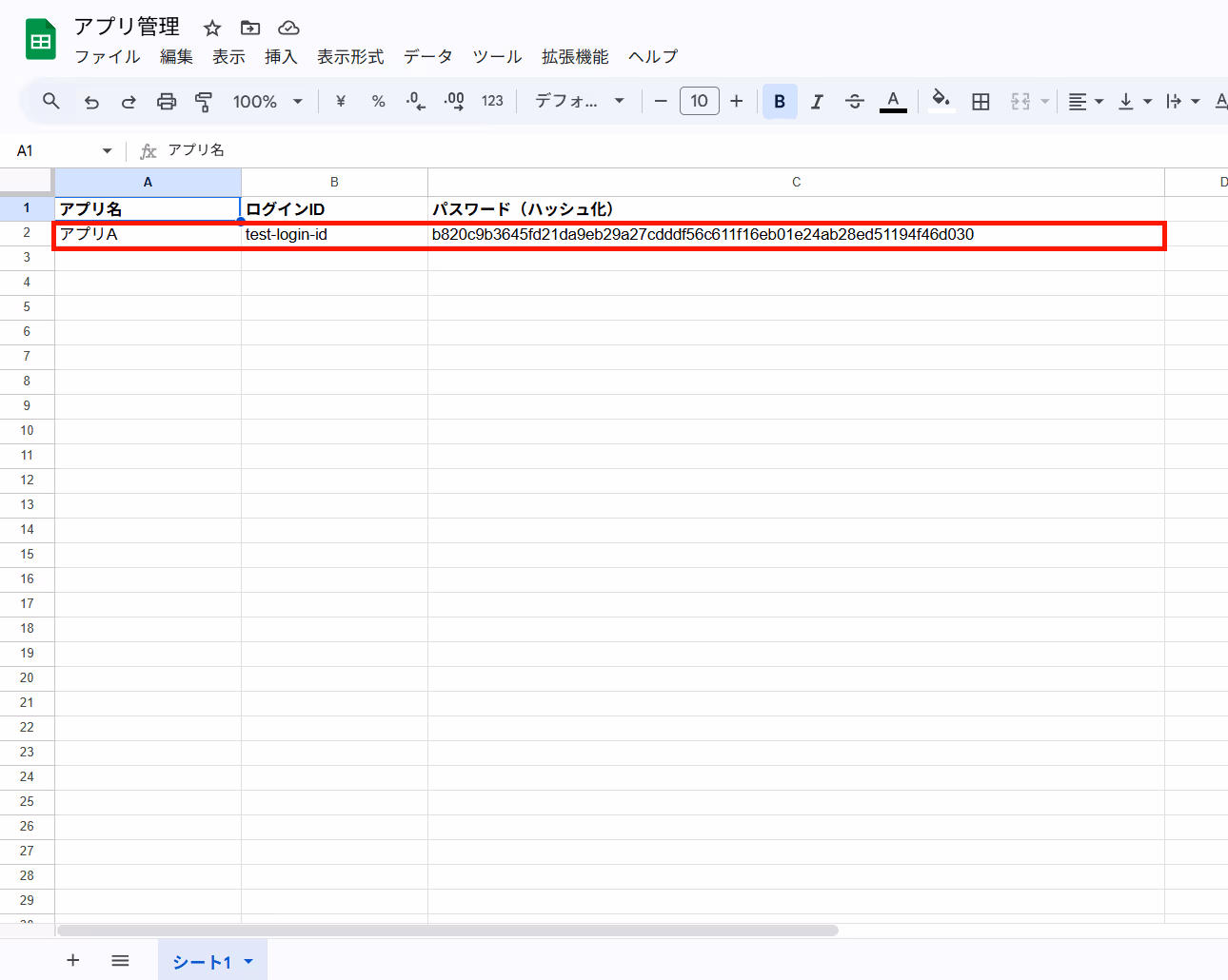Open text wrapping dropdown
The image size is (1228, 980).
point(1183,101)
